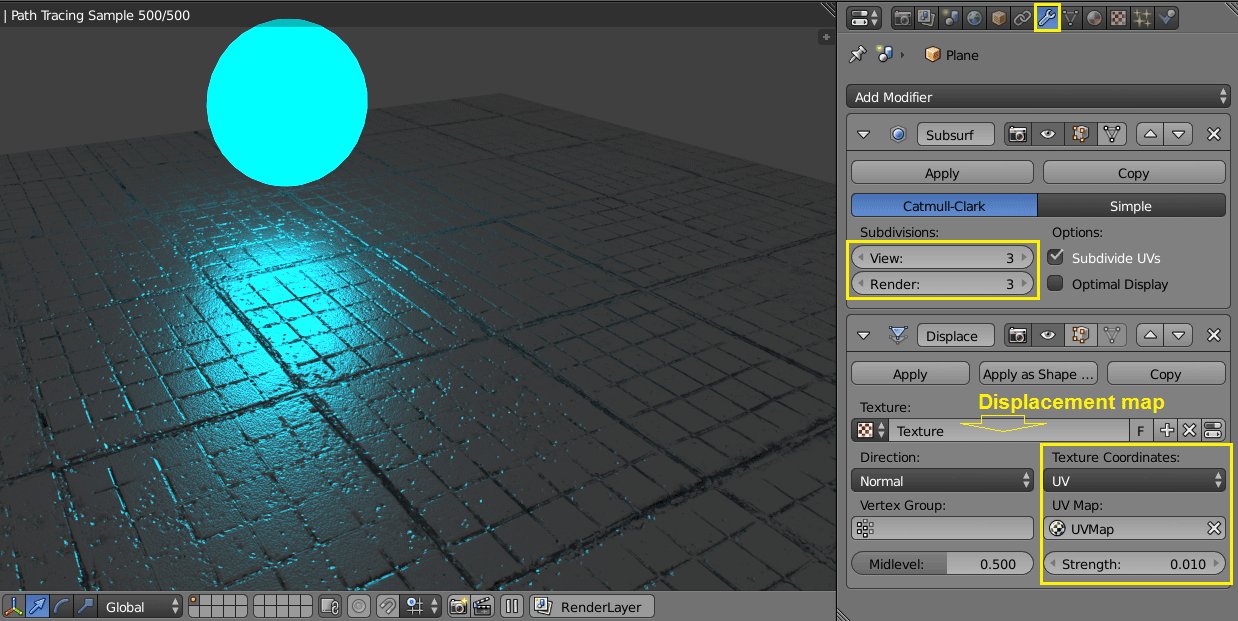
Task: Move the Displace modifier up
Action: [x=1151, y=336]
